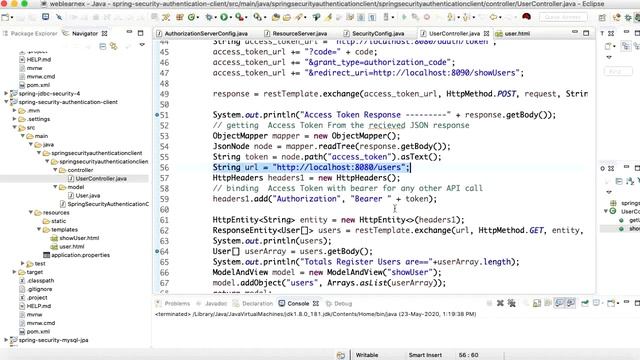Maximize the editor area
640x360 pixels.
[586, 33]
